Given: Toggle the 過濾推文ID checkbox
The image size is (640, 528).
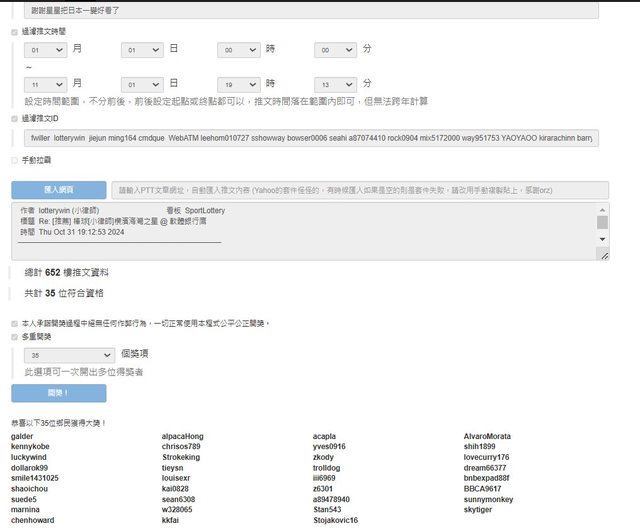Looking at the screenshot, I should (14, 118).
